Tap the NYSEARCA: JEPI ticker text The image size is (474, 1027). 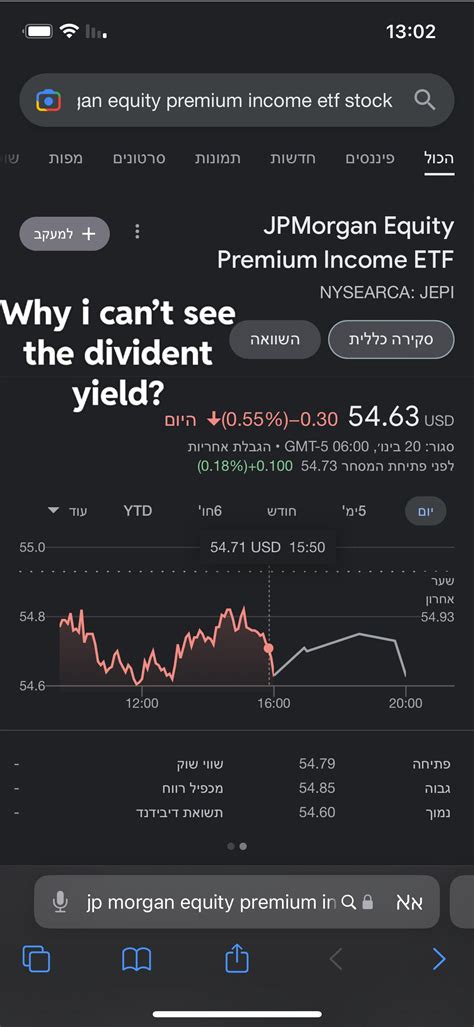tap(387, 292)
